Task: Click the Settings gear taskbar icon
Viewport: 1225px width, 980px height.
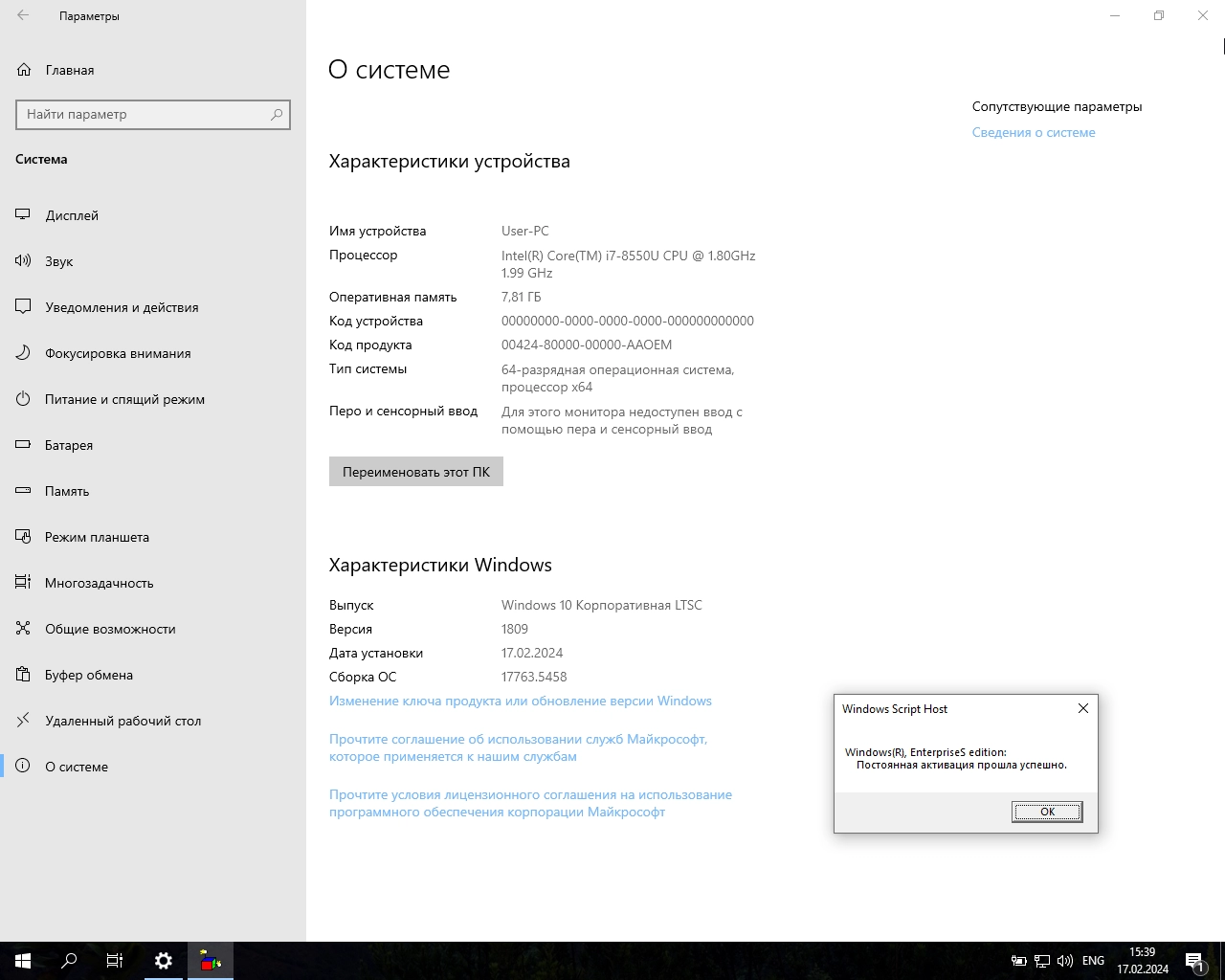Action: (x=164, y=961)
